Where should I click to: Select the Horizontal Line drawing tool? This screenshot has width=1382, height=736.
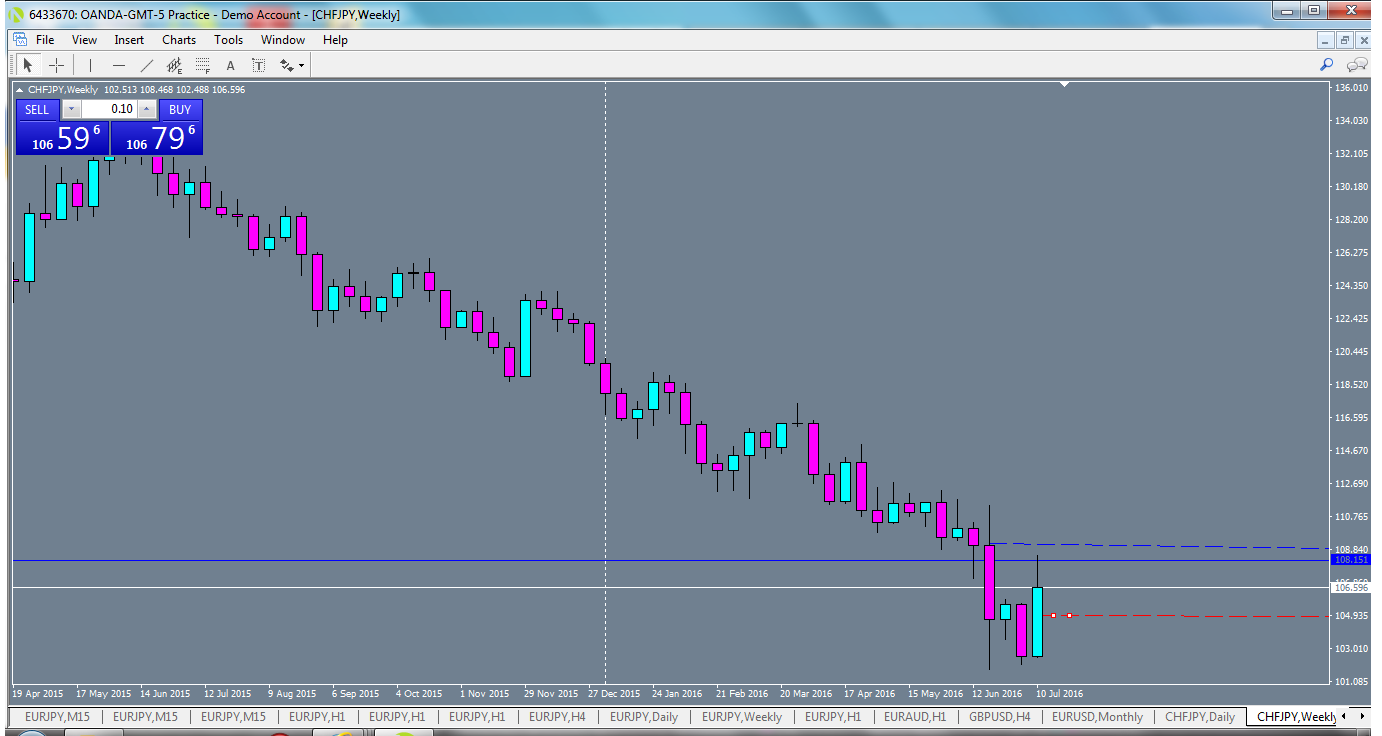tap(120, 65)
